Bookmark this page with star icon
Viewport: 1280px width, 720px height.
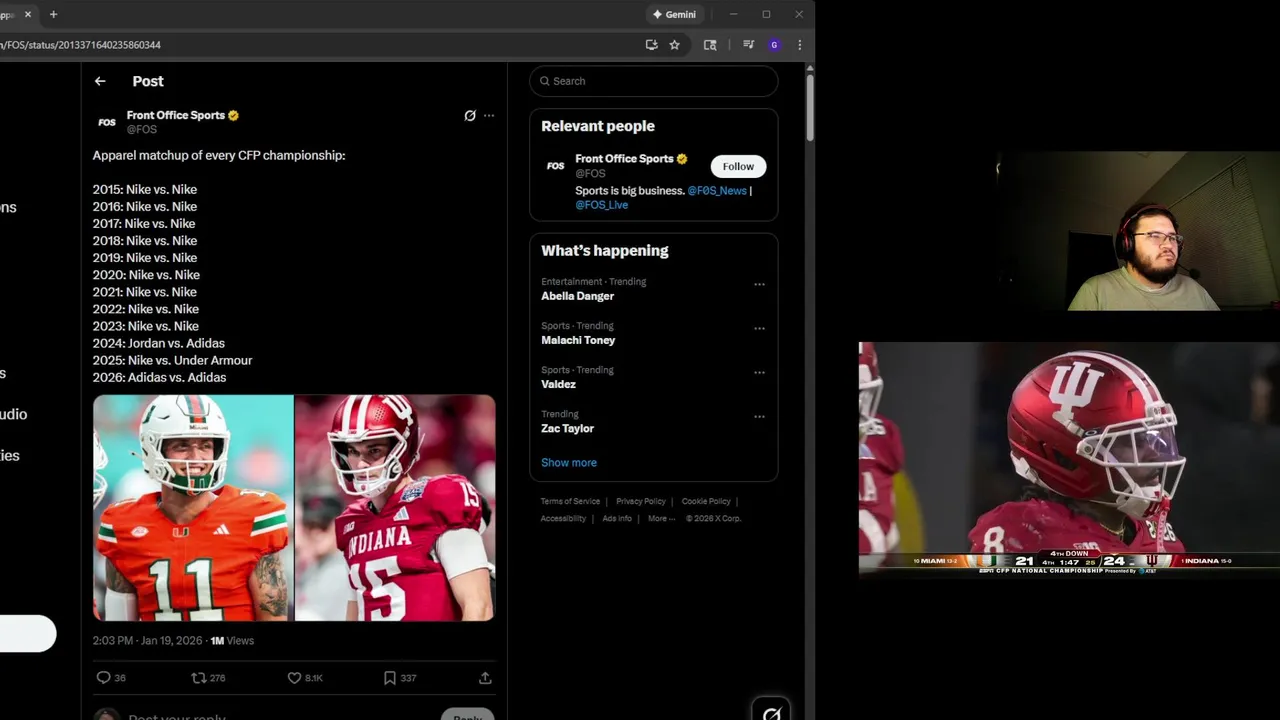point(674,45)
